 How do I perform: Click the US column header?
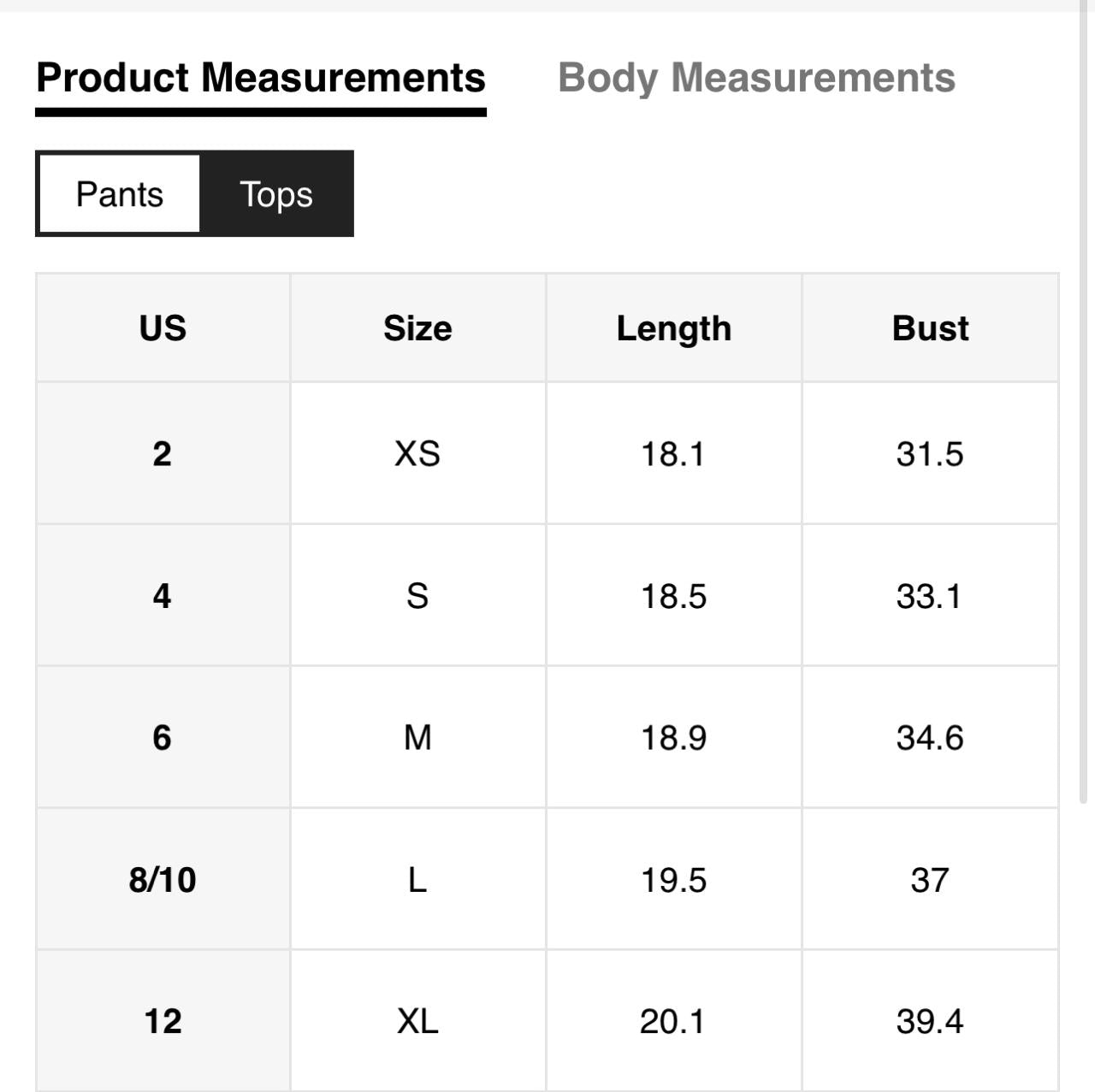(163, 328)
